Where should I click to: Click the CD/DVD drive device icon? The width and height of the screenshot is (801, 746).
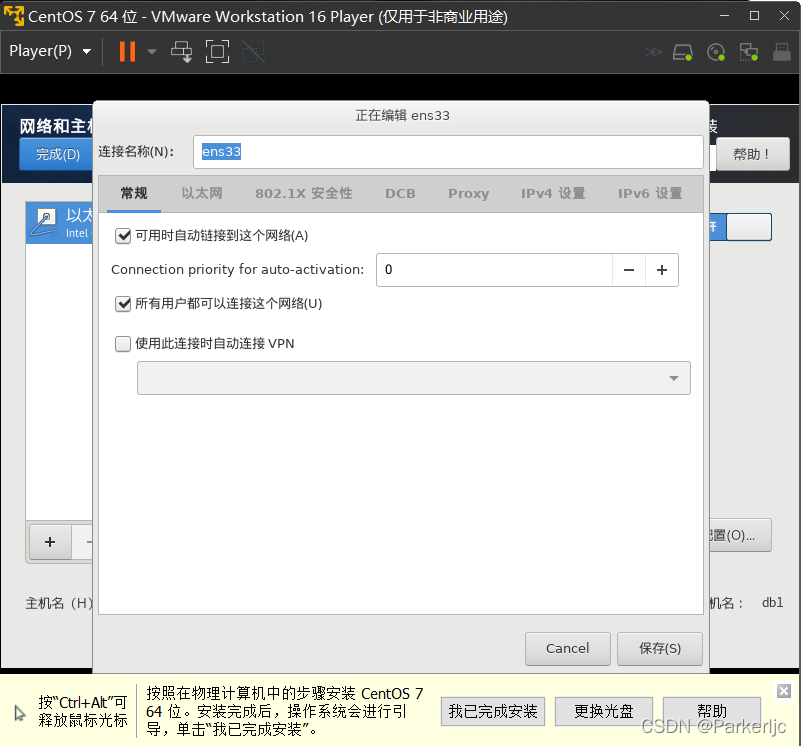pos(716,52)
